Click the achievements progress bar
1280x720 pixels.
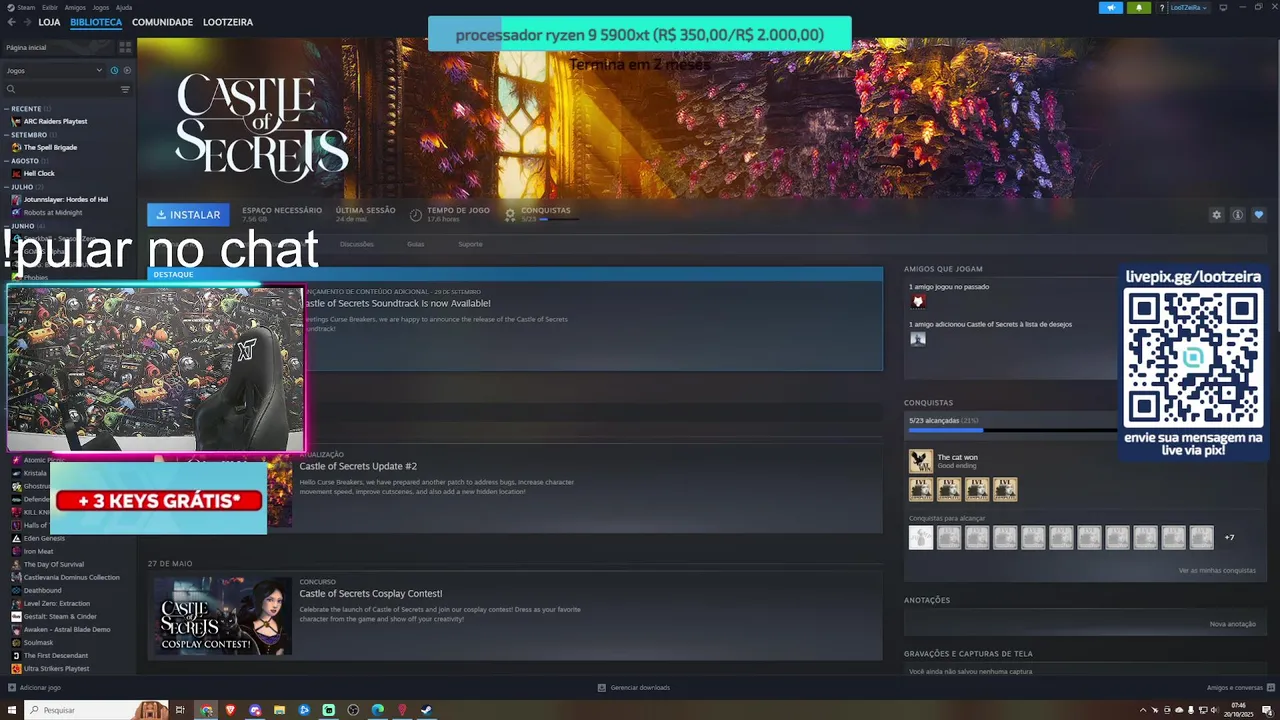point(1010,431)
